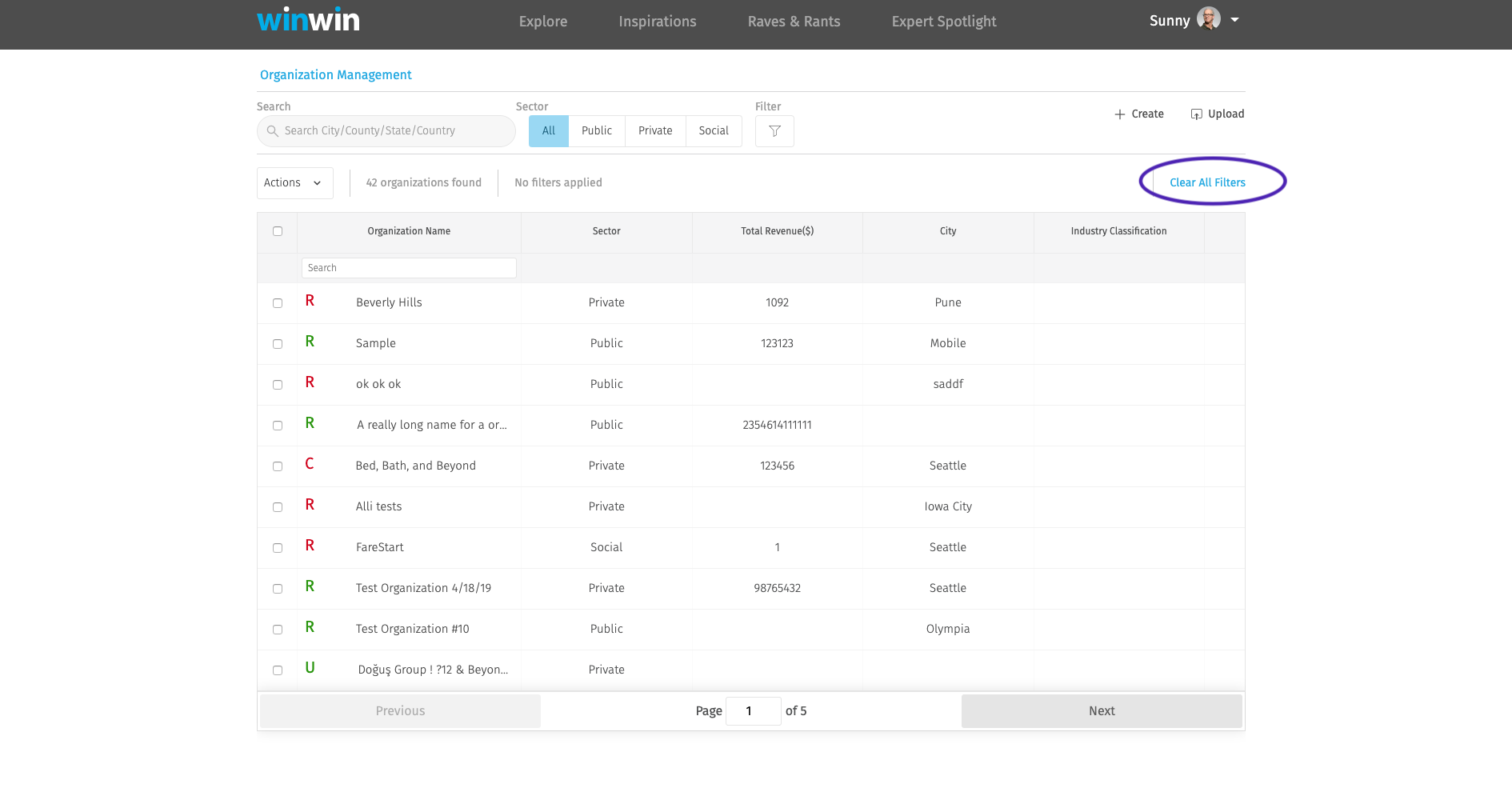
Task: Check the Beverly Hills row checkbox
Action: point(277,303)
